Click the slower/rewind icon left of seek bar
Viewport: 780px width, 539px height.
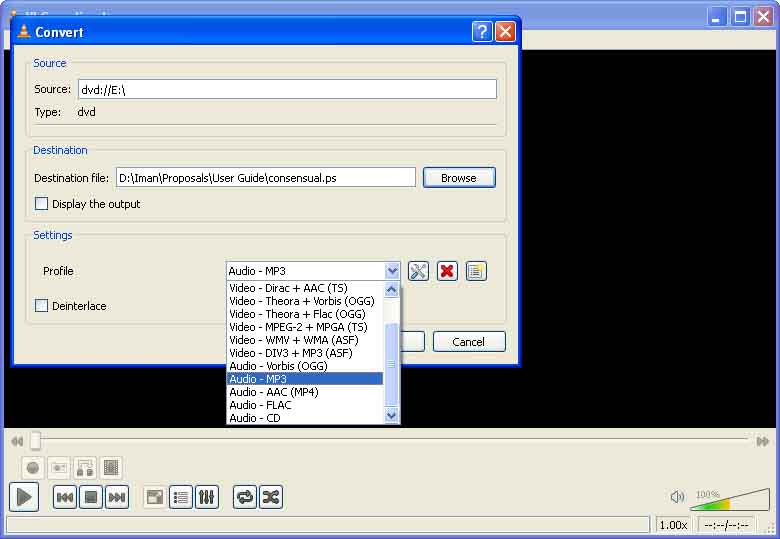click(17, 442)
